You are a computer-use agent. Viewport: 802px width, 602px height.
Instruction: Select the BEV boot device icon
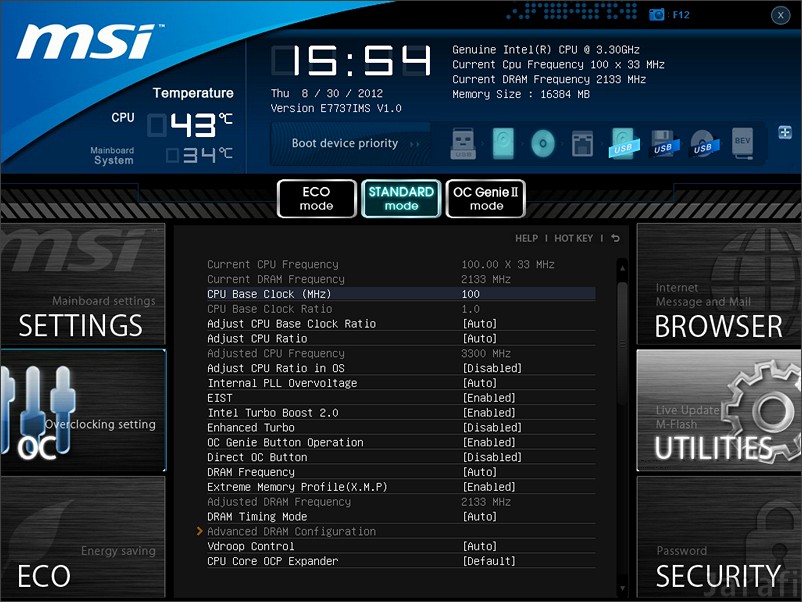[x=743, y=144]
